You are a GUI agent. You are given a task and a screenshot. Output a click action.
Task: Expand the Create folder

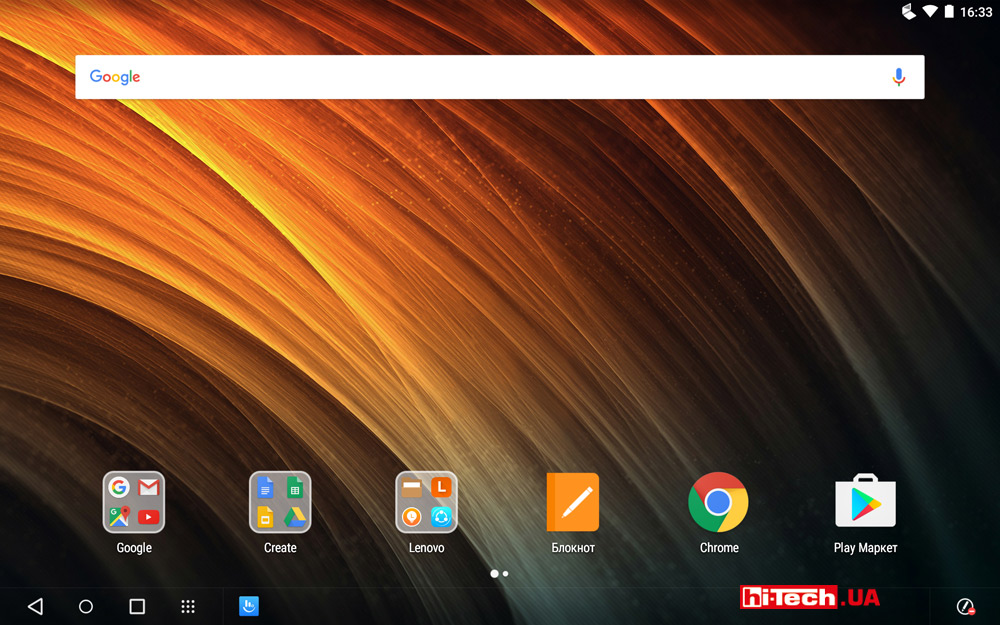pos(280,502)
